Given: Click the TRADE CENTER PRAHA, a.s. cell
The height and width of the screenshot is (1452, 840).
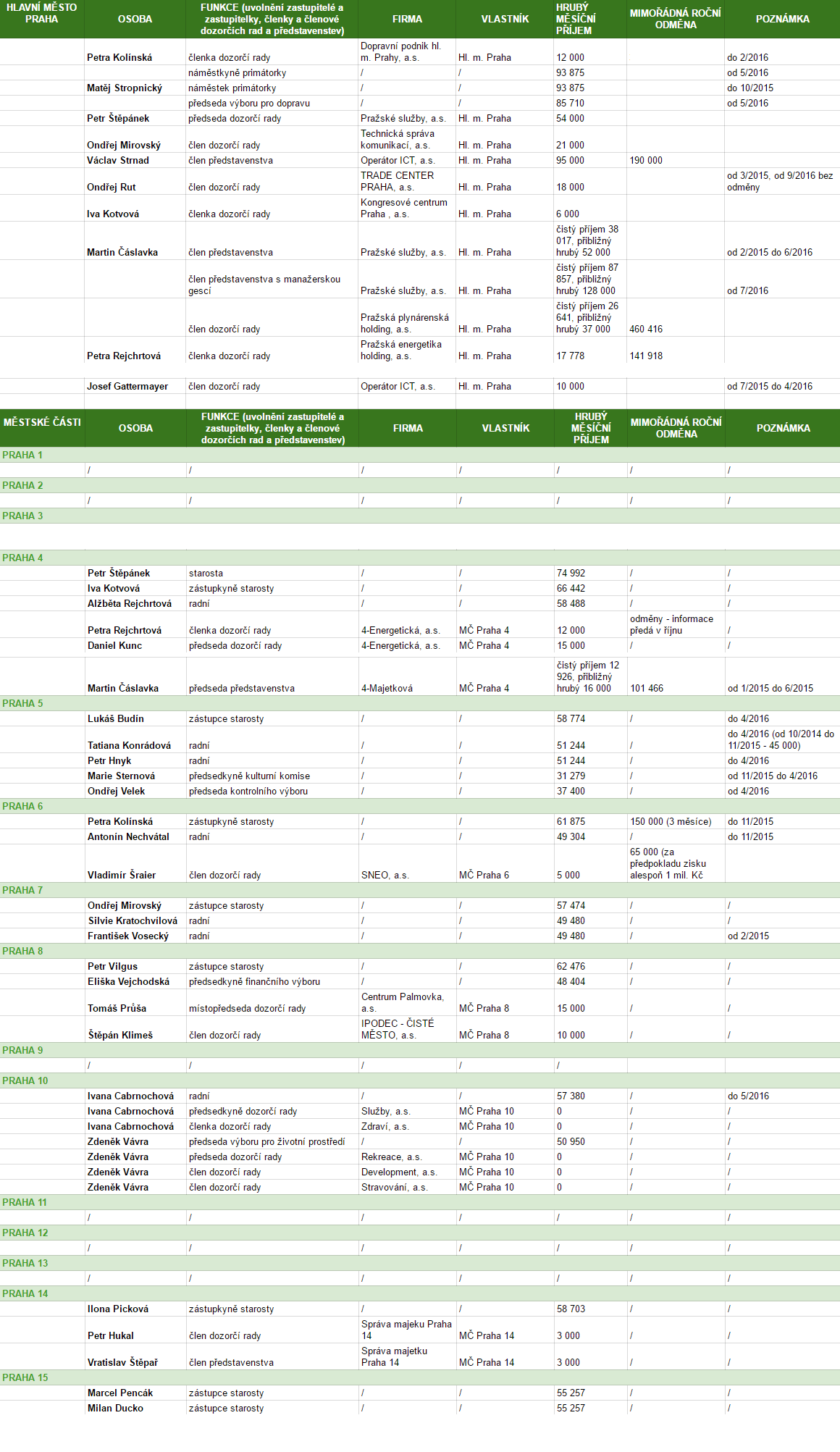Looking at the screenshot, I should pos(398,181).
